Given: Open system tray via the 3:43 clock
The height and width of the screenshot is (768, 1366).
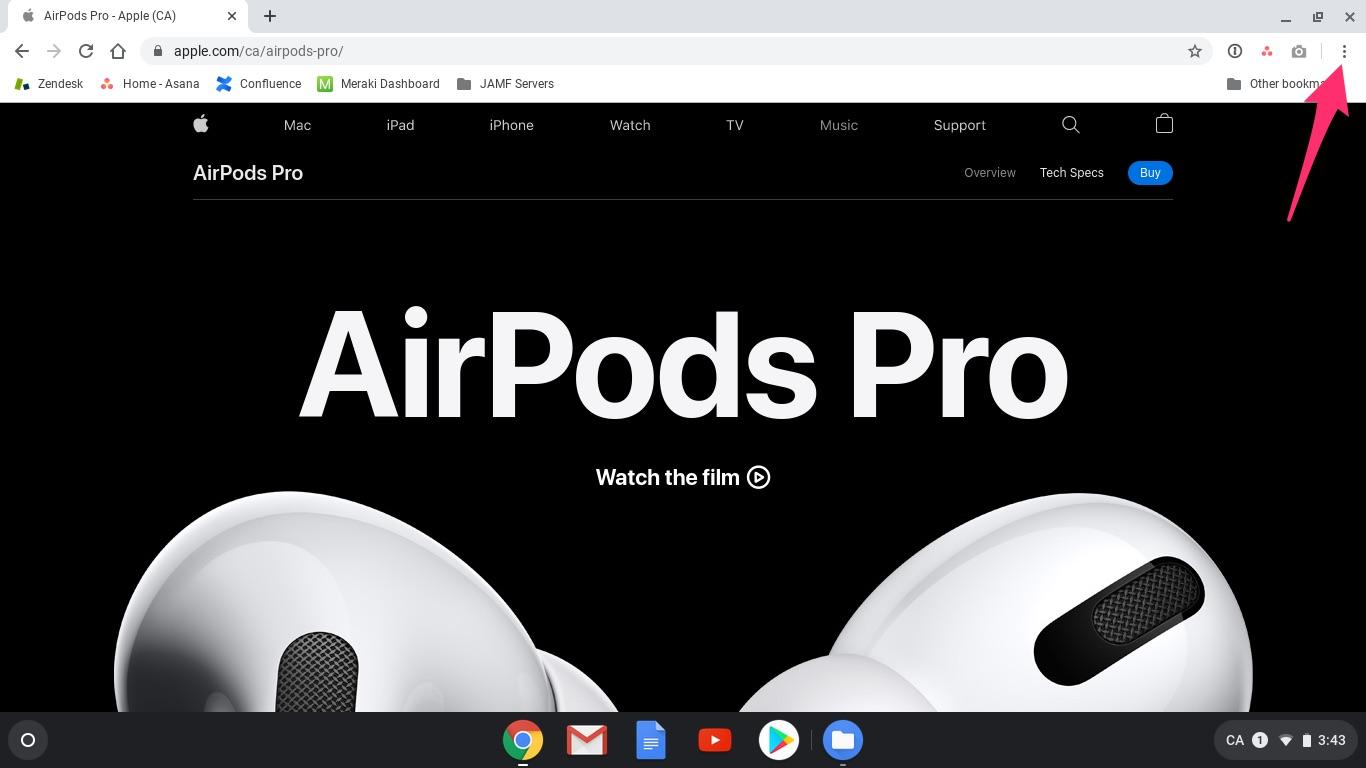Looking at the screenshot, I should [1332, 740].
